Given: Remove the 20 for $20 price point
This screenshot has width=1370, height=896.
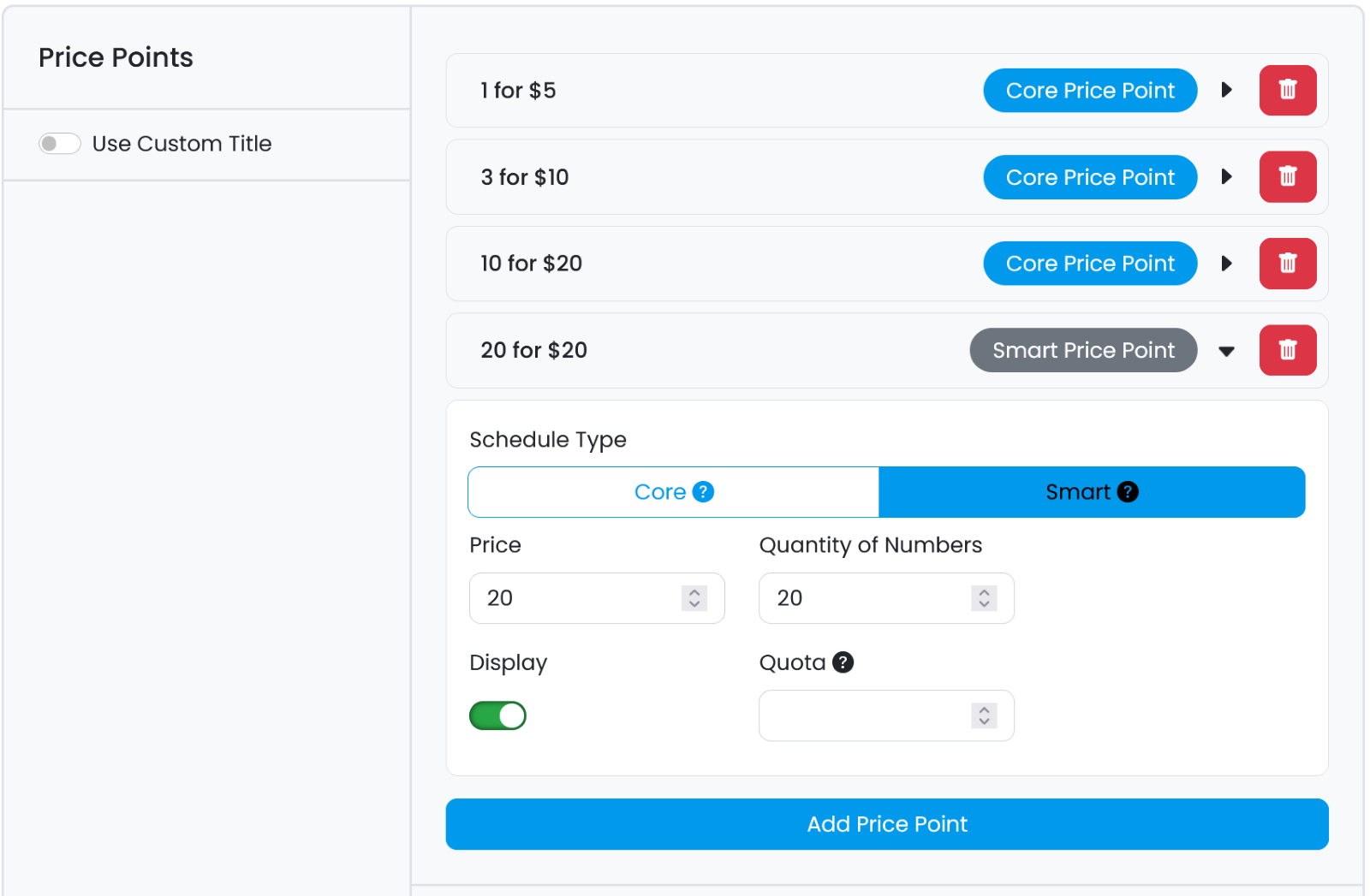Looking at the screenshot, I should (1287, 350).
